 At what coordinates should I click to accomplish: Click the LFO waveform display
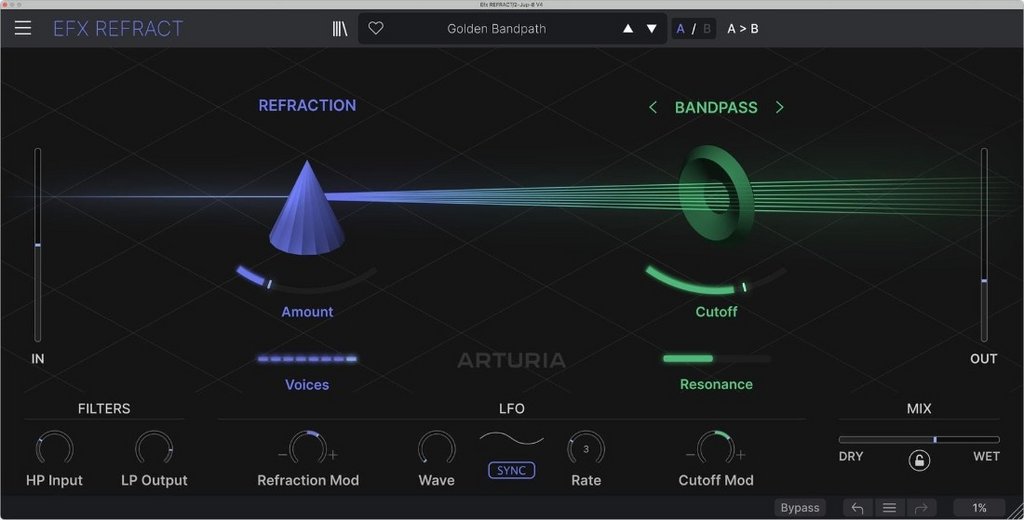tap(511, 440)
